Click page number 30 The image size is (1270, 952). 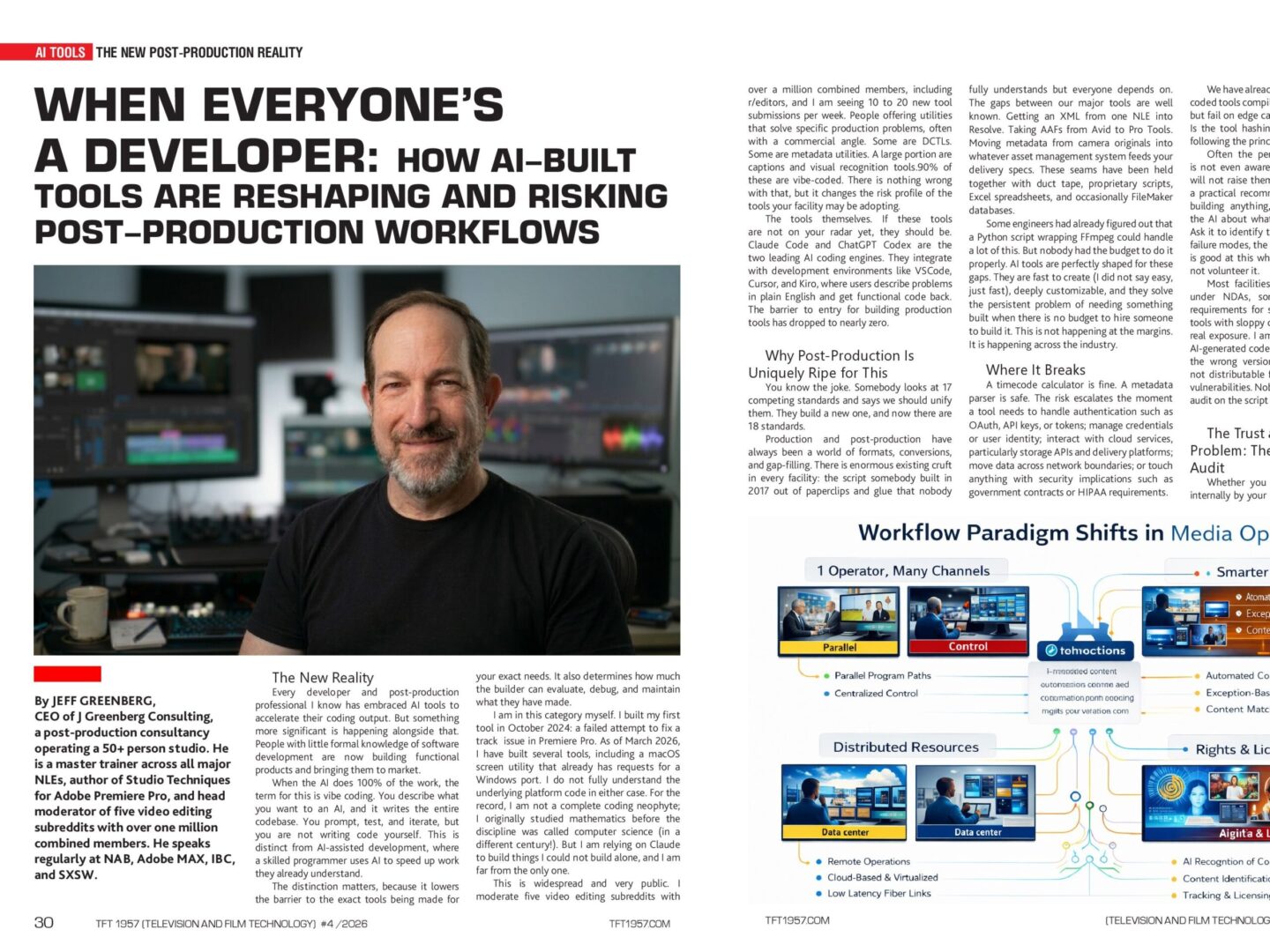[x=43, y=923]
